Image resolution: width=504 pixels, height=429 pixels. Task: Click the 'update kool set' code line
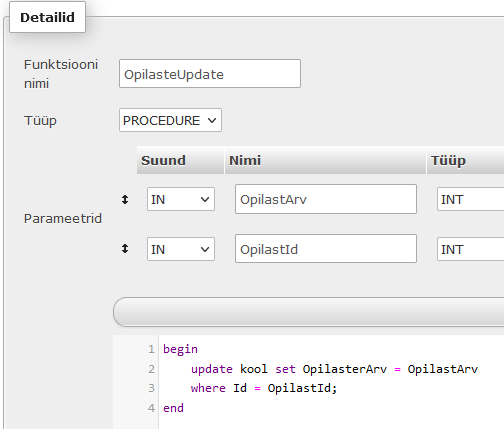click(x=334, y=369)
